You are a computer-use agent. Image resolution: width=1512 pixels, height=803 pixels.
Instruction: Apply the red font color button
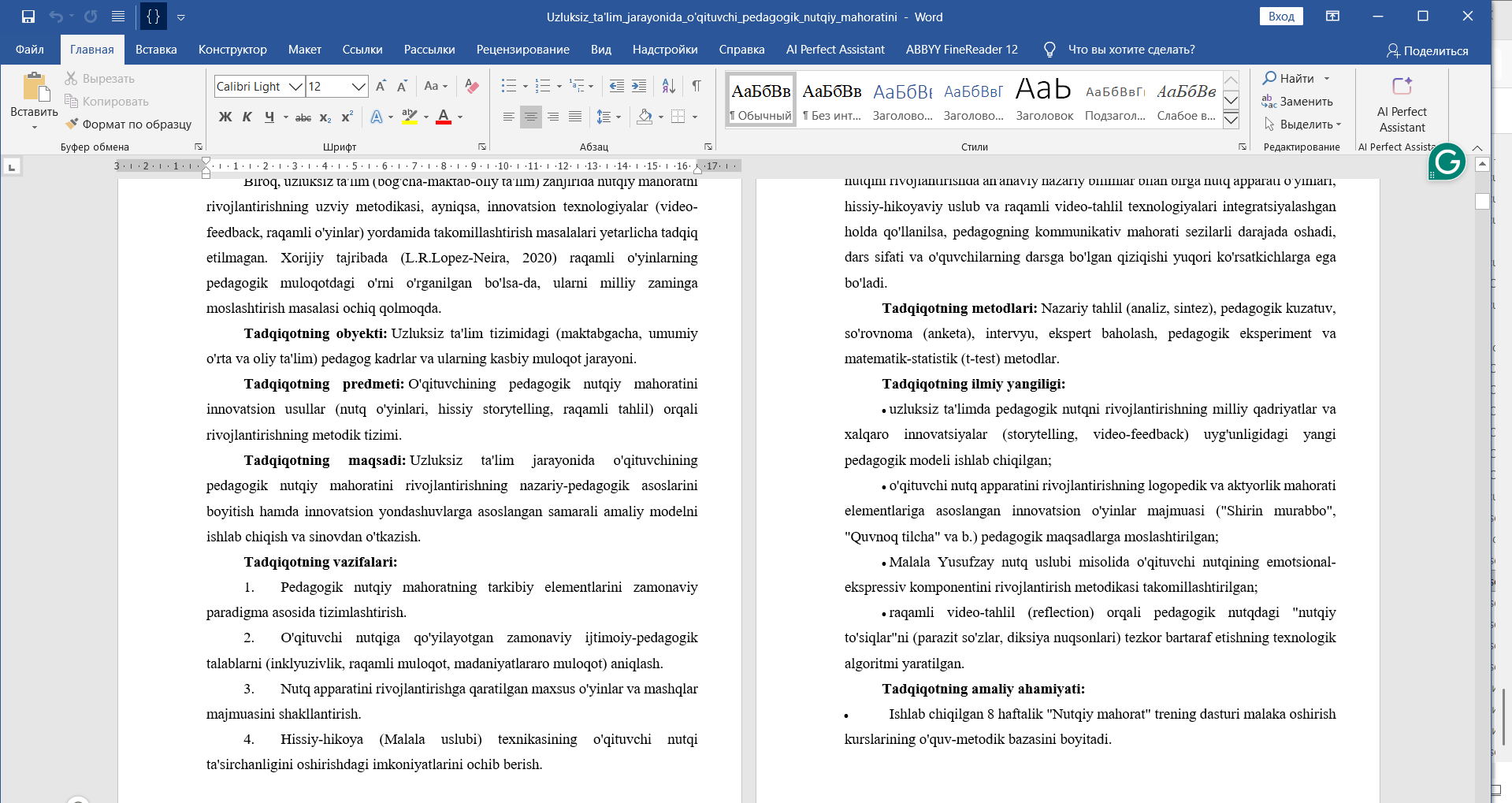coord(444,117)
